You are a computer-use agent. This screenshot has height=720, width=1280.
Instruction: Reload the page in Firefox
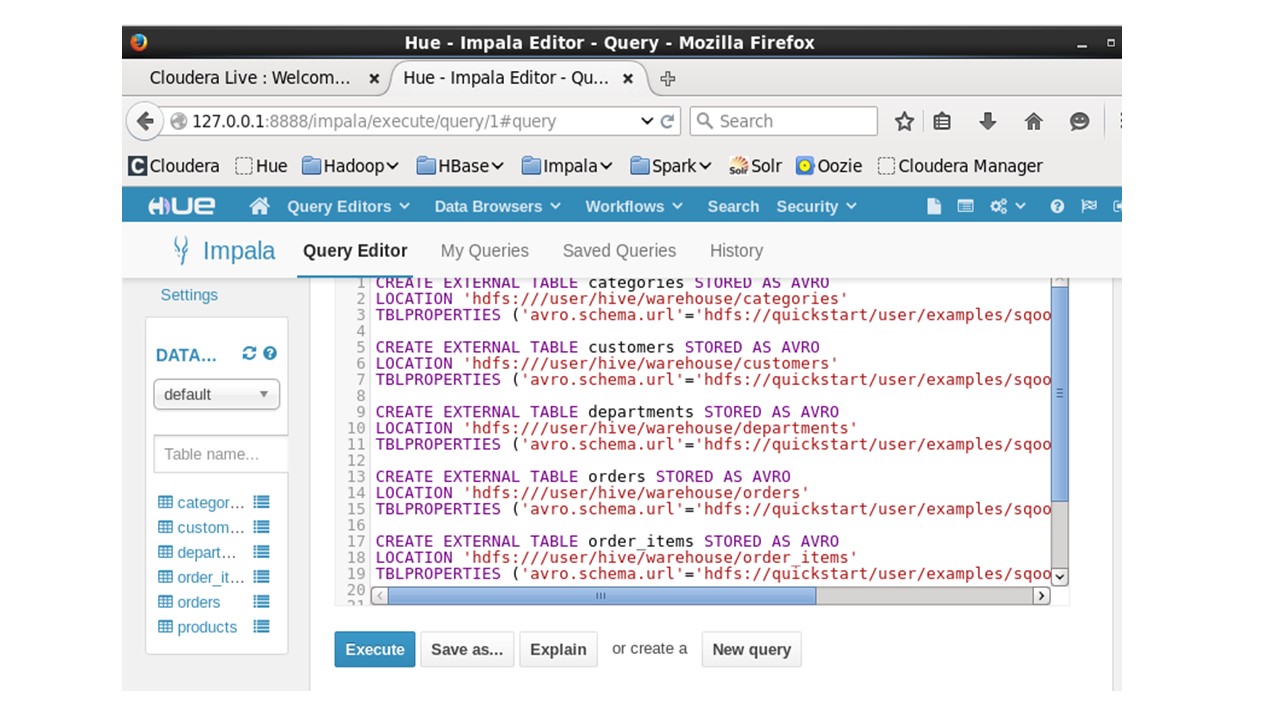[668, 121]
